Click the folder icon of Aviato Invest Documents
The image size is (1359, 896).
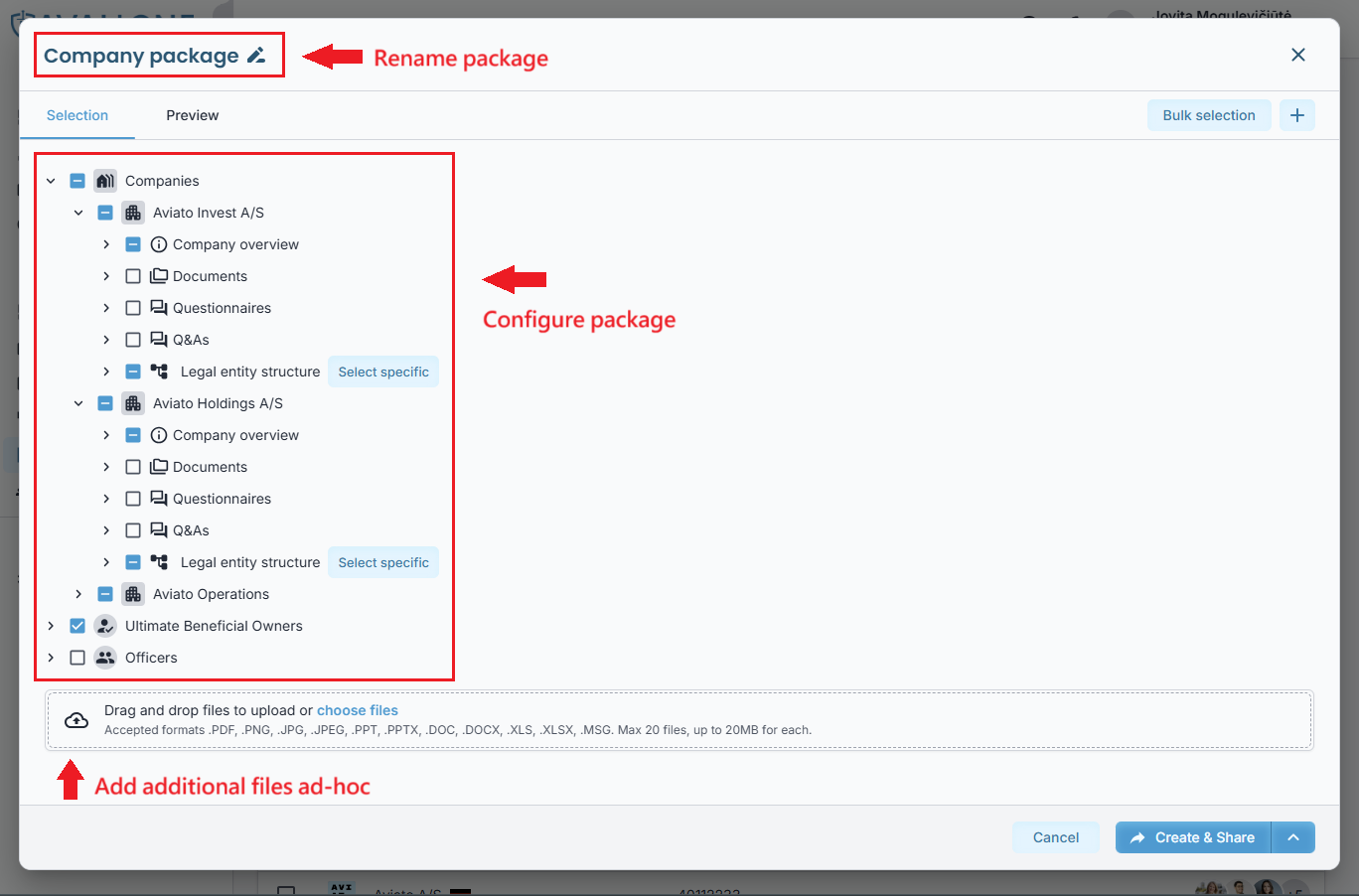click(159, 276)
